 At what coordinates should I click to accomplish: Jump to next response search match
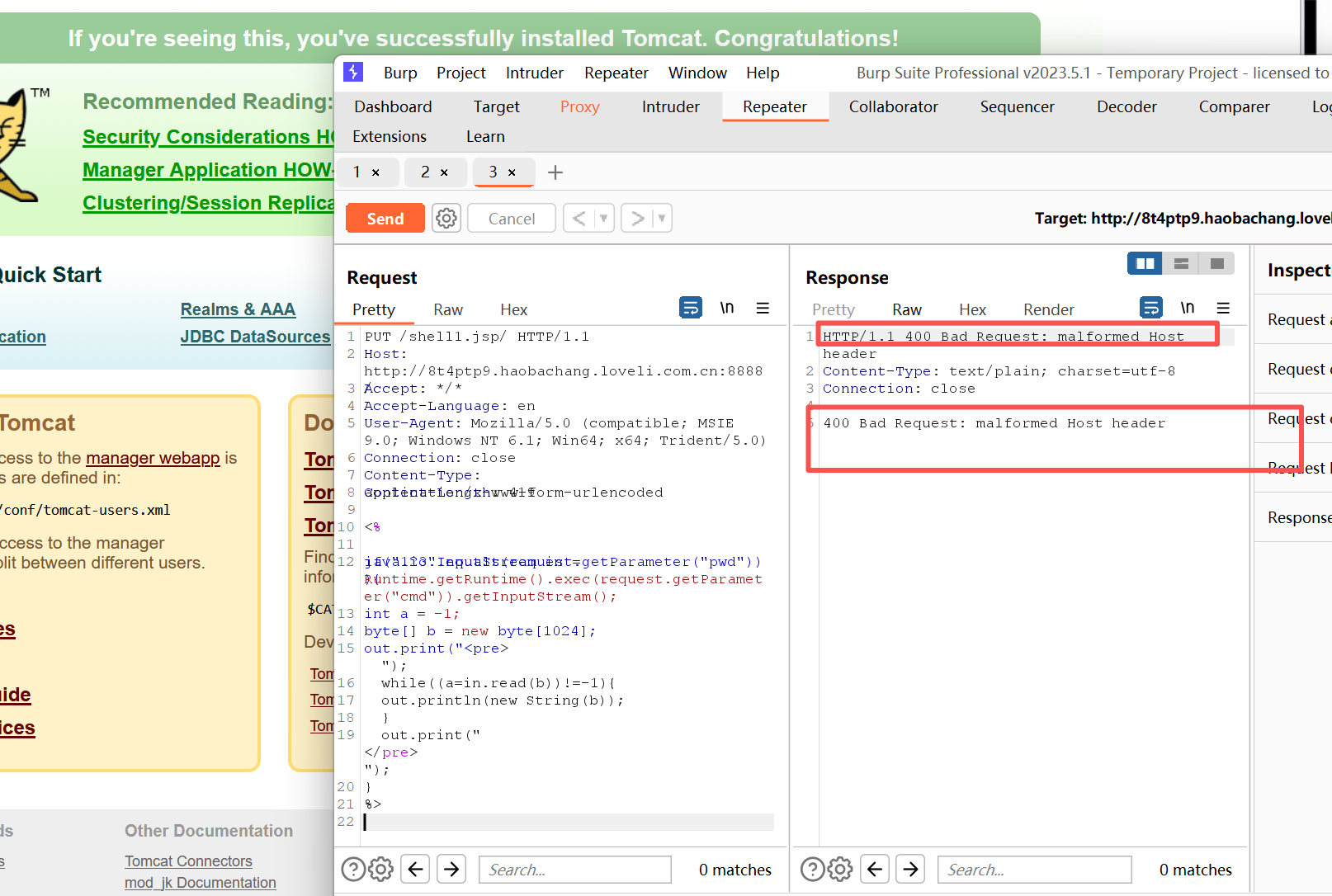pos(910,870)
